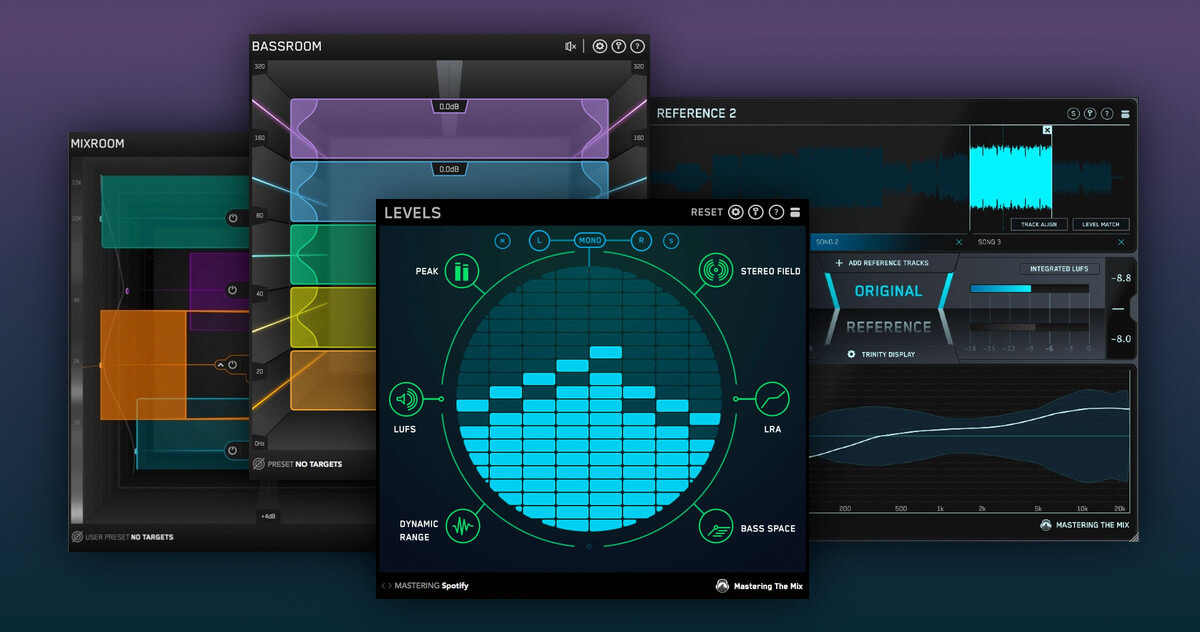Mute the Bassroom speaker icon
Screen dimensions: 1200x632
pos(570,46)
